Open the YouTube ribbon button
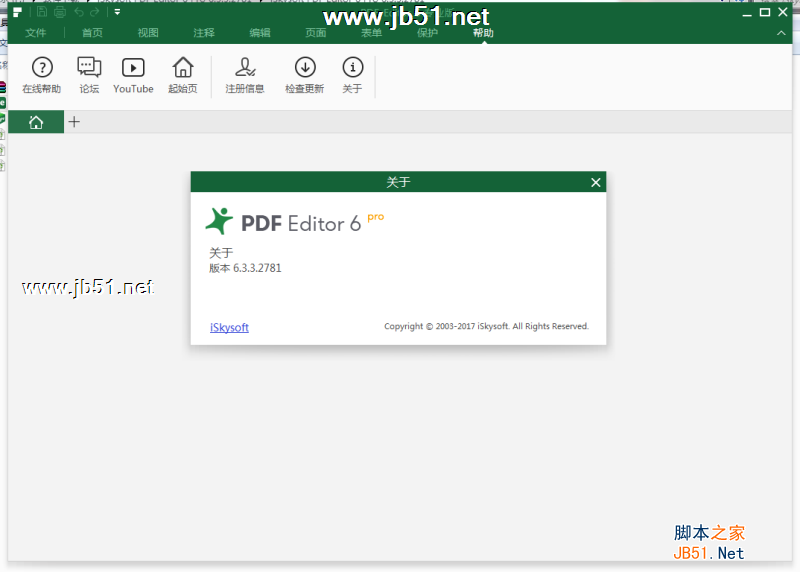This screenshot has width=800, height=572. pos(133,75)
